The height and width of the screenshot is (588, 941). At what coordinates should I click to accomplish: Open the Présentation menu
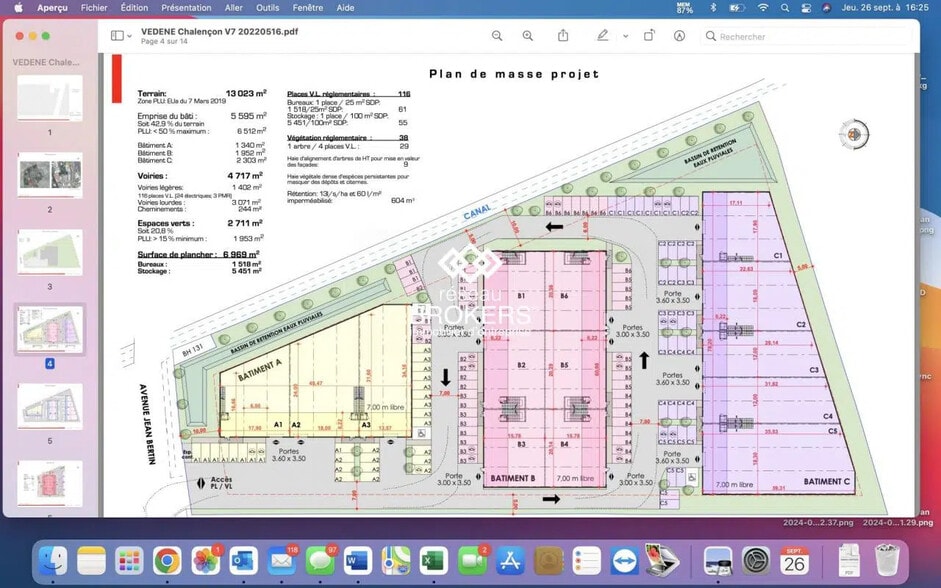coord(186,7)
